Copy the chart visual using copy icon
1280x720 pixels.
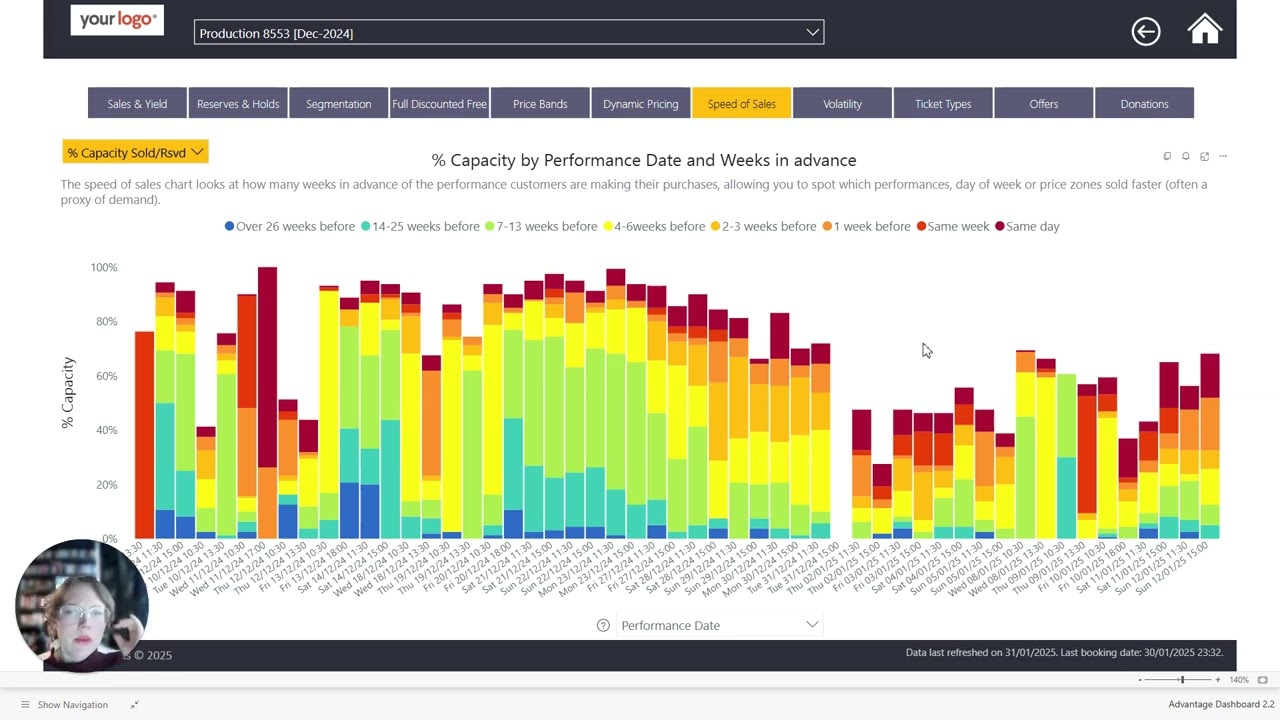tap(1167, 156)
